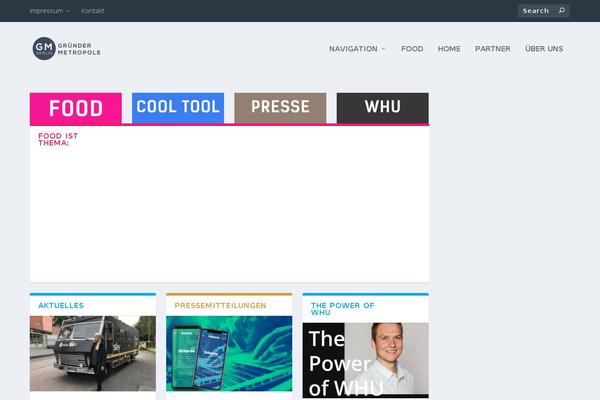The height and width of the screenshot is (400, 600).
Task: Open the AKTUELLES section heading
Action: (61, 305)
